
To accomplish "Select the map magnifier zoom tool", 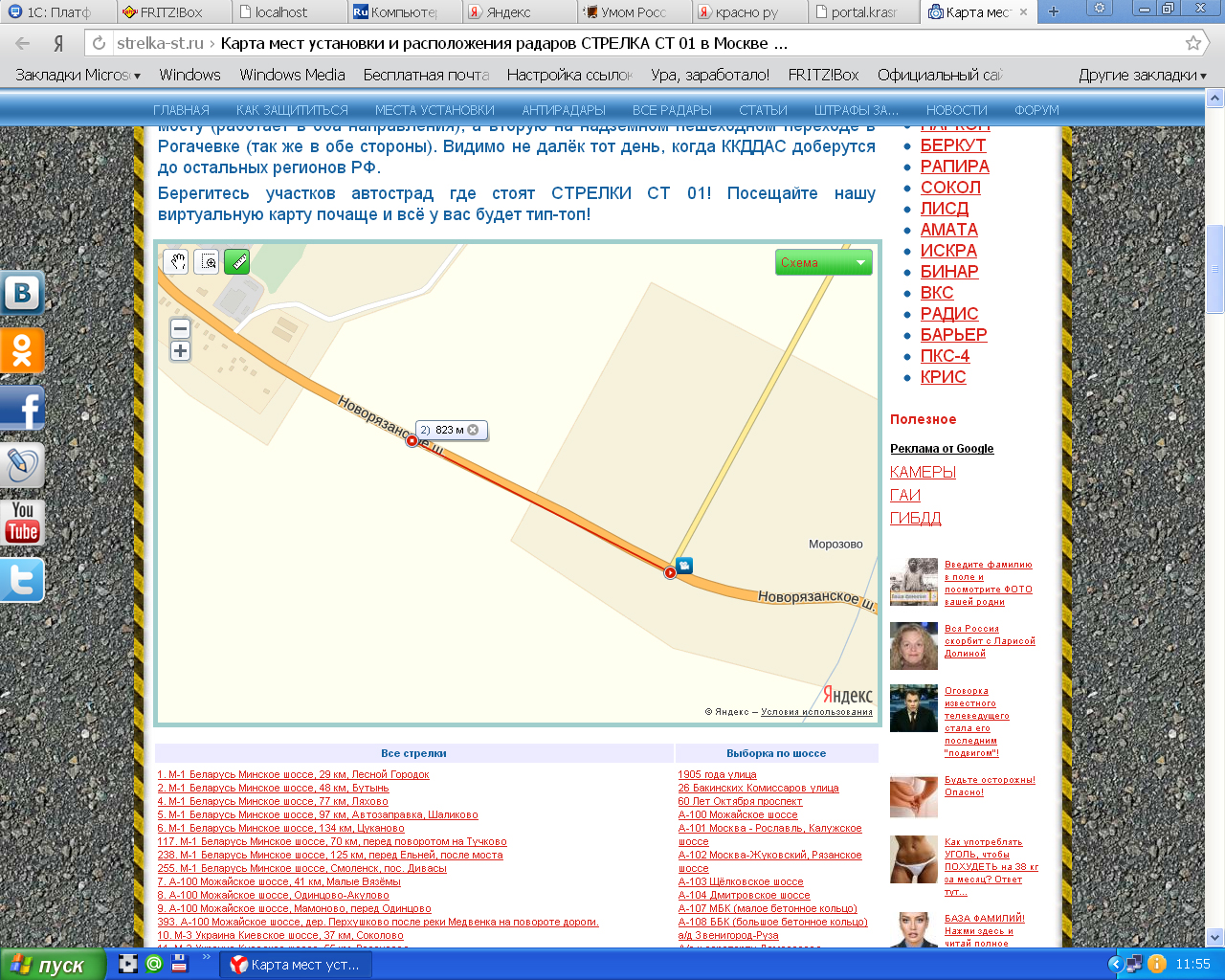I will tap(207, 261).
